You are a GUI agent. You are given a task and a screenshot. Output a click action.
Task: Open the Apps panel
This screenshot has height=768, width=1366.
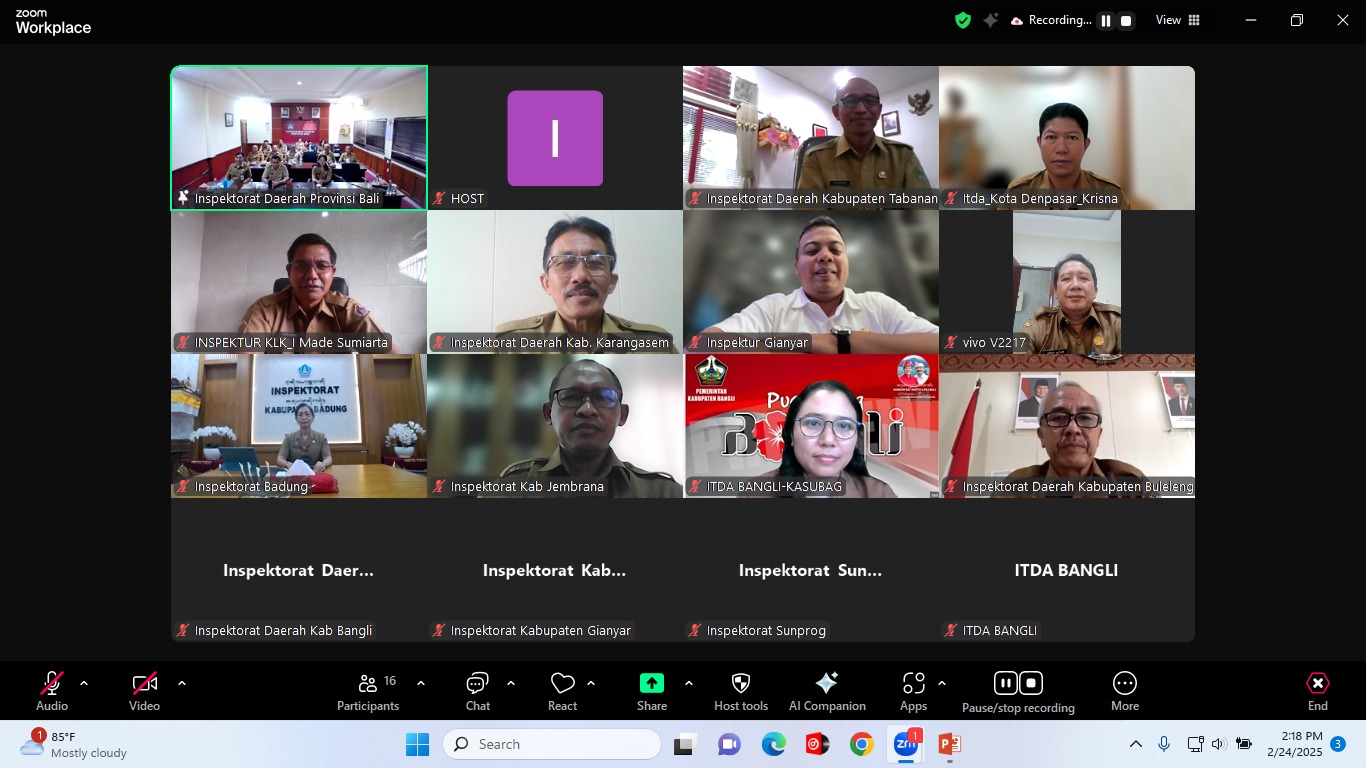(913, 692)
